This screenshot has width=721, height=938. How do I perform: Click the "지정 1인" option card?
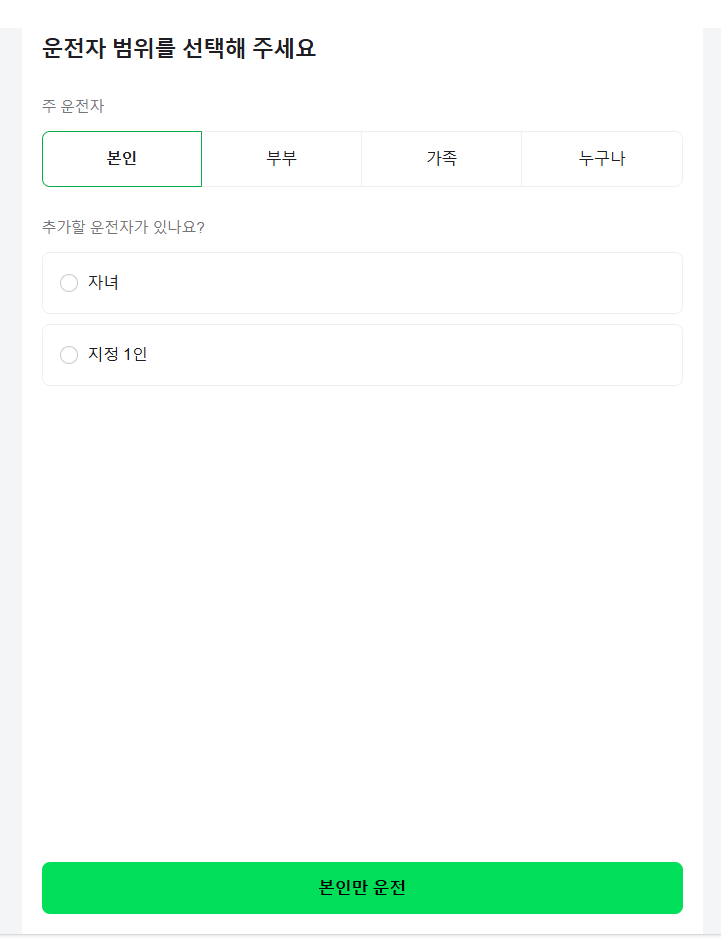361,355
